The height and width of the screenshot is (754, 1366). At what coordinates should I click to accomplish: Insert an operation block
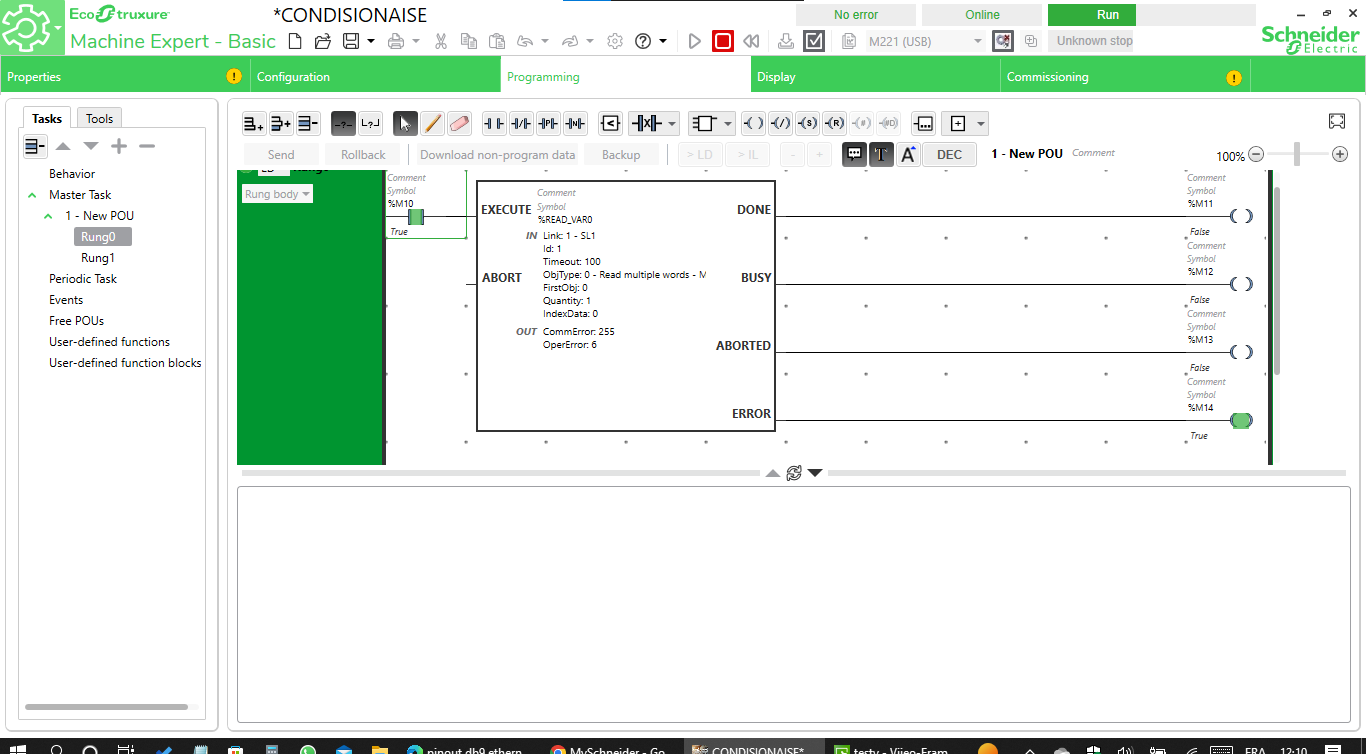click(x=923, y=123)
